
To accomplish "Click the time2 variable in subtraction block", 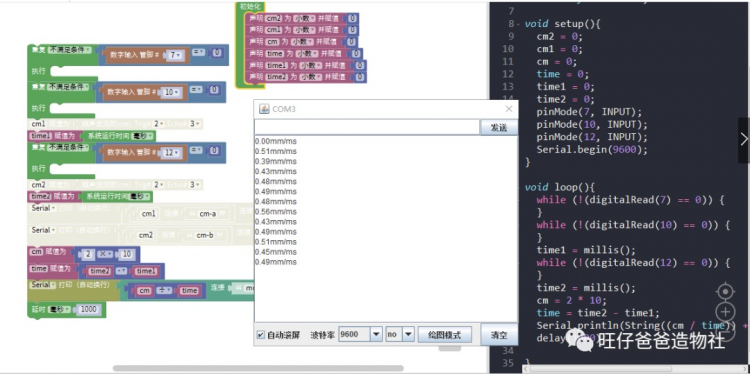I will pos(99,271).
